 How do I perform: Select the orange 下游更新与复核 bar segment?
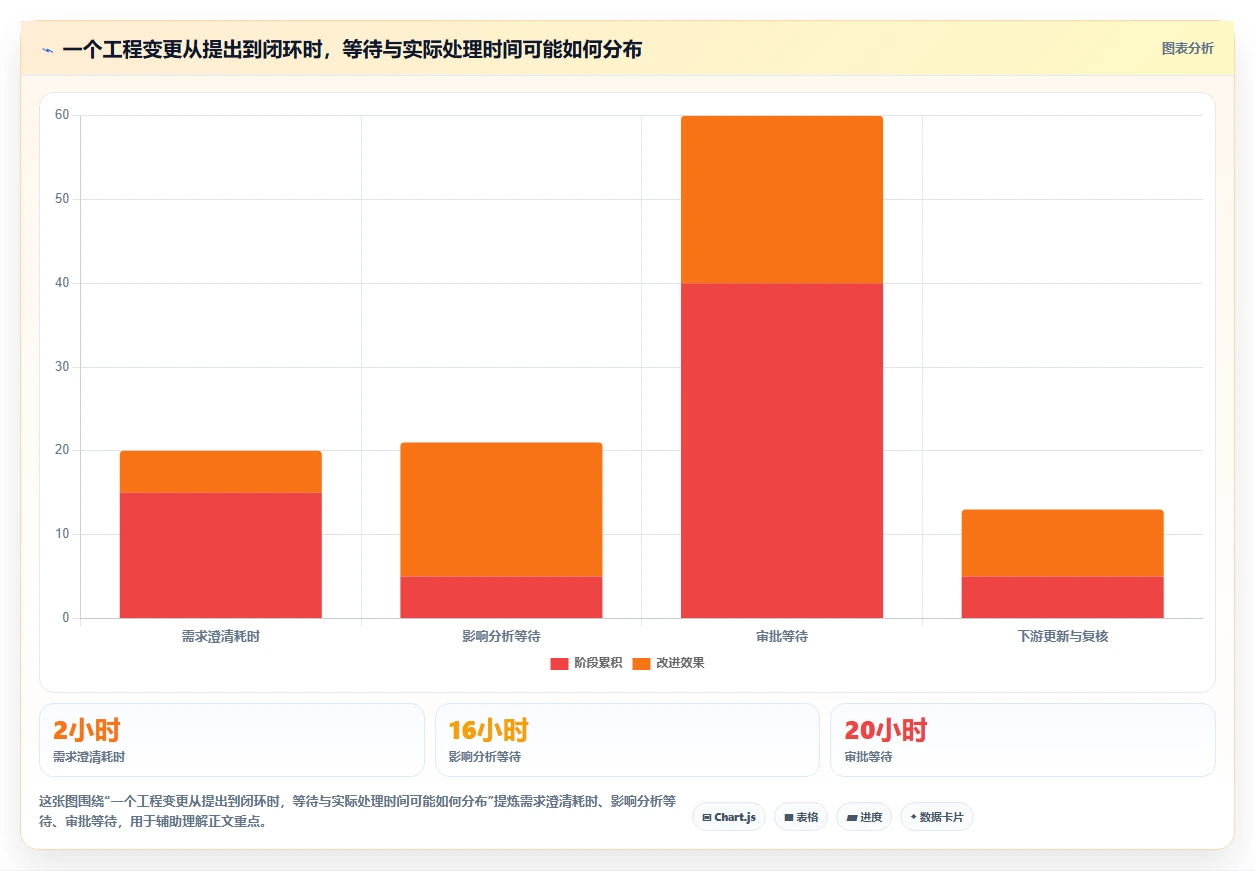click(1062, 543)
